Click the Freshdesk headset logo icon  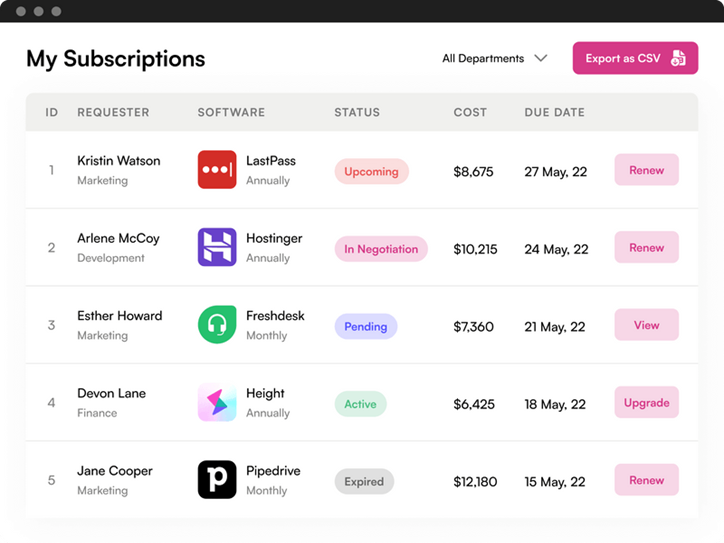[x=217, y=325]
